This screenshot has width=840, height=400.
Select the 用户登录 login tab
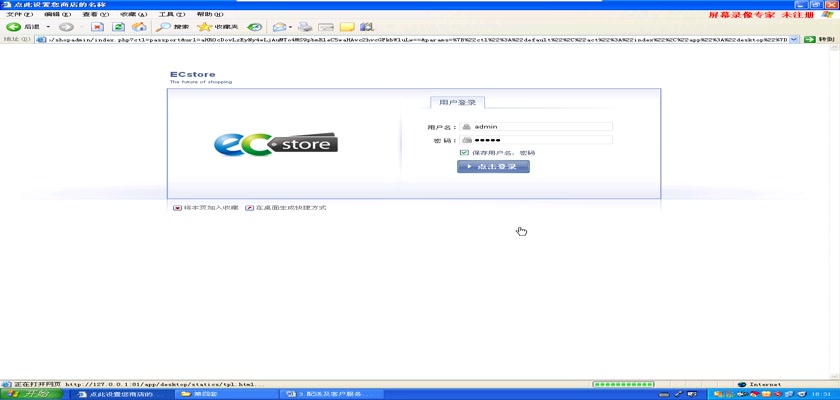point(458,102)
